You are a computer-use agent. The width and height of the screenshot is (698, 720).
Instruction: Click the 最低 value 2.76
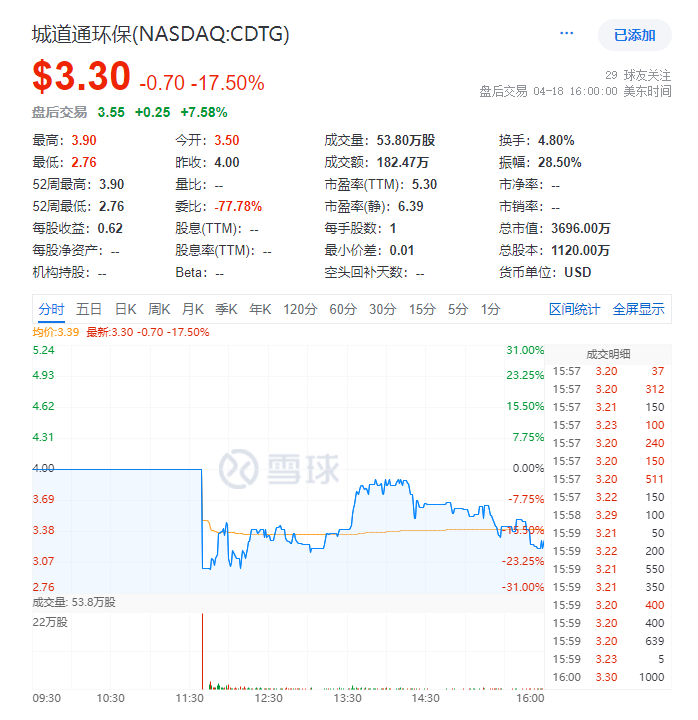coord(84,162)
